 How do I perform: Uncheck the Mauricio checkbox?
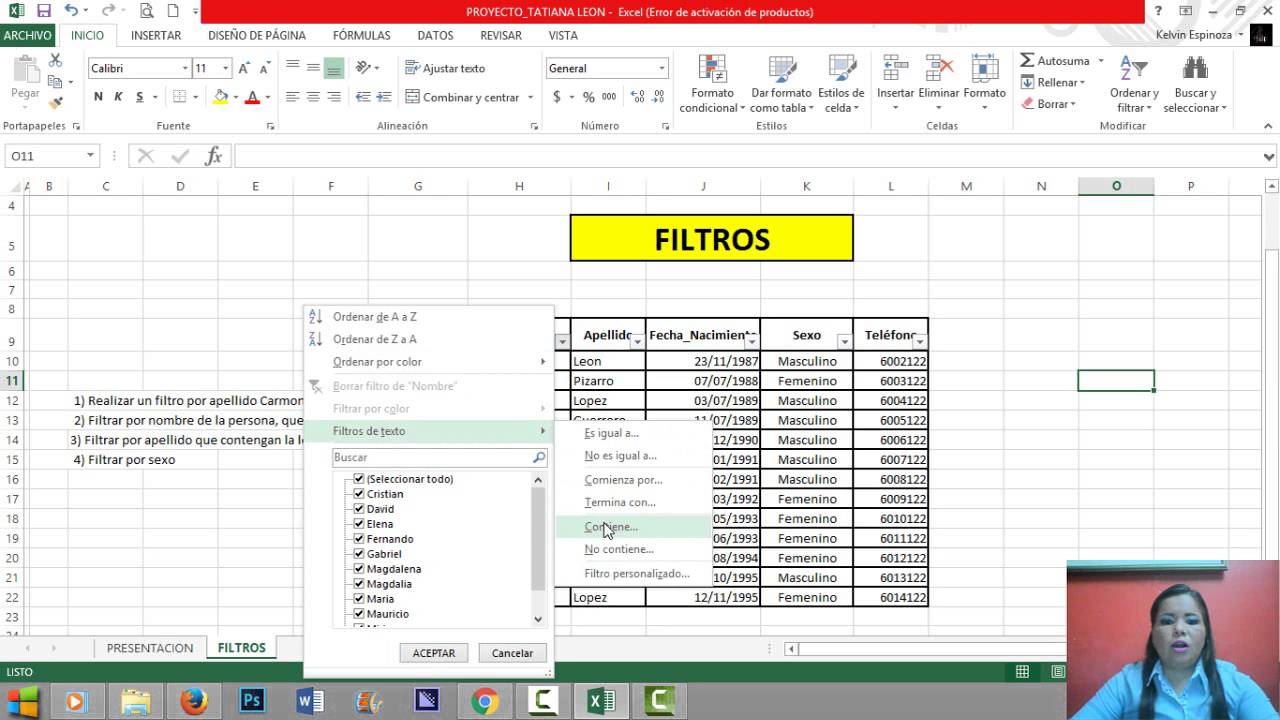(x=359, y=614)
